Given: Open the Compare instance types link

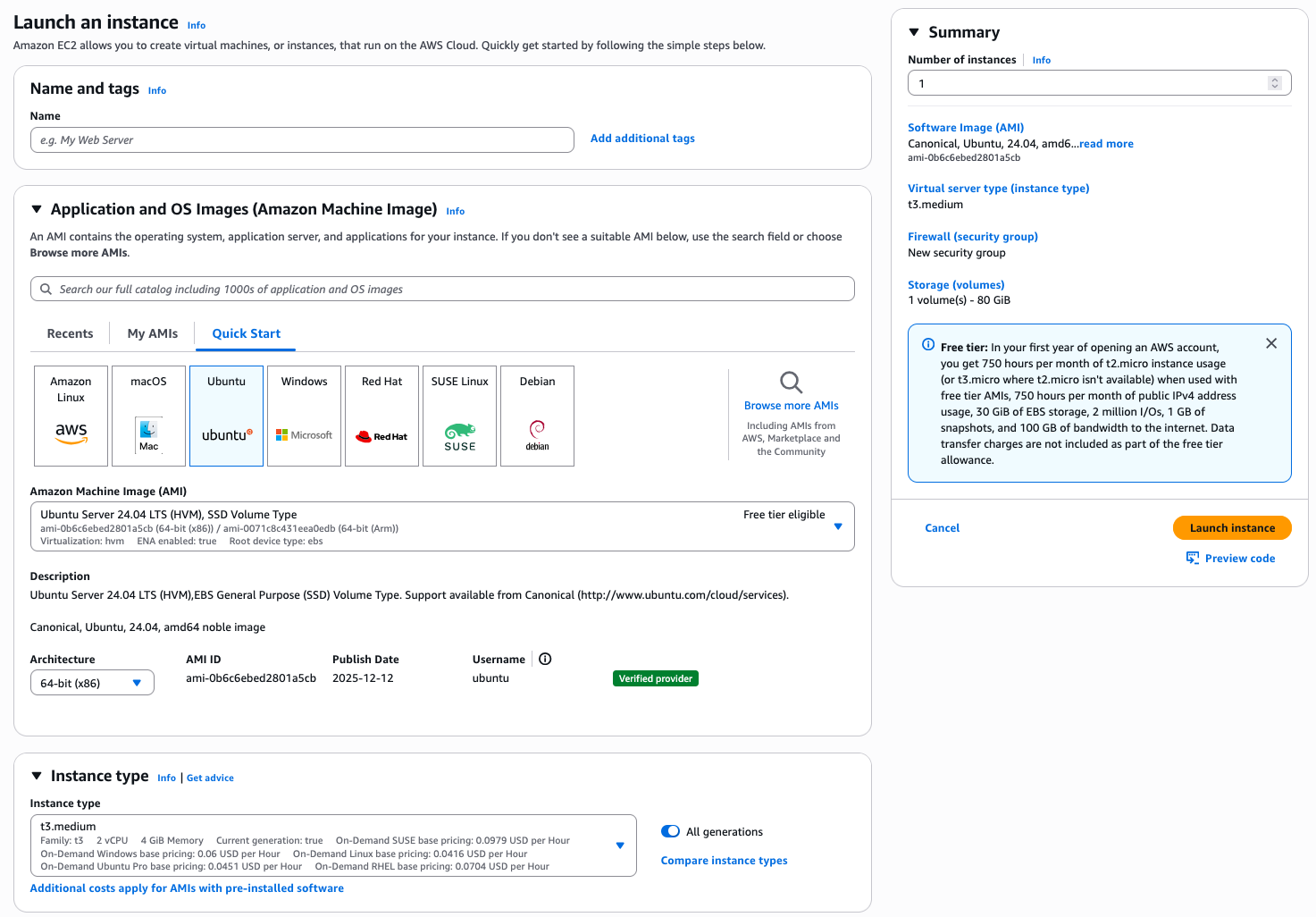Looking at the screenshot, I should [x=724, y=861].
